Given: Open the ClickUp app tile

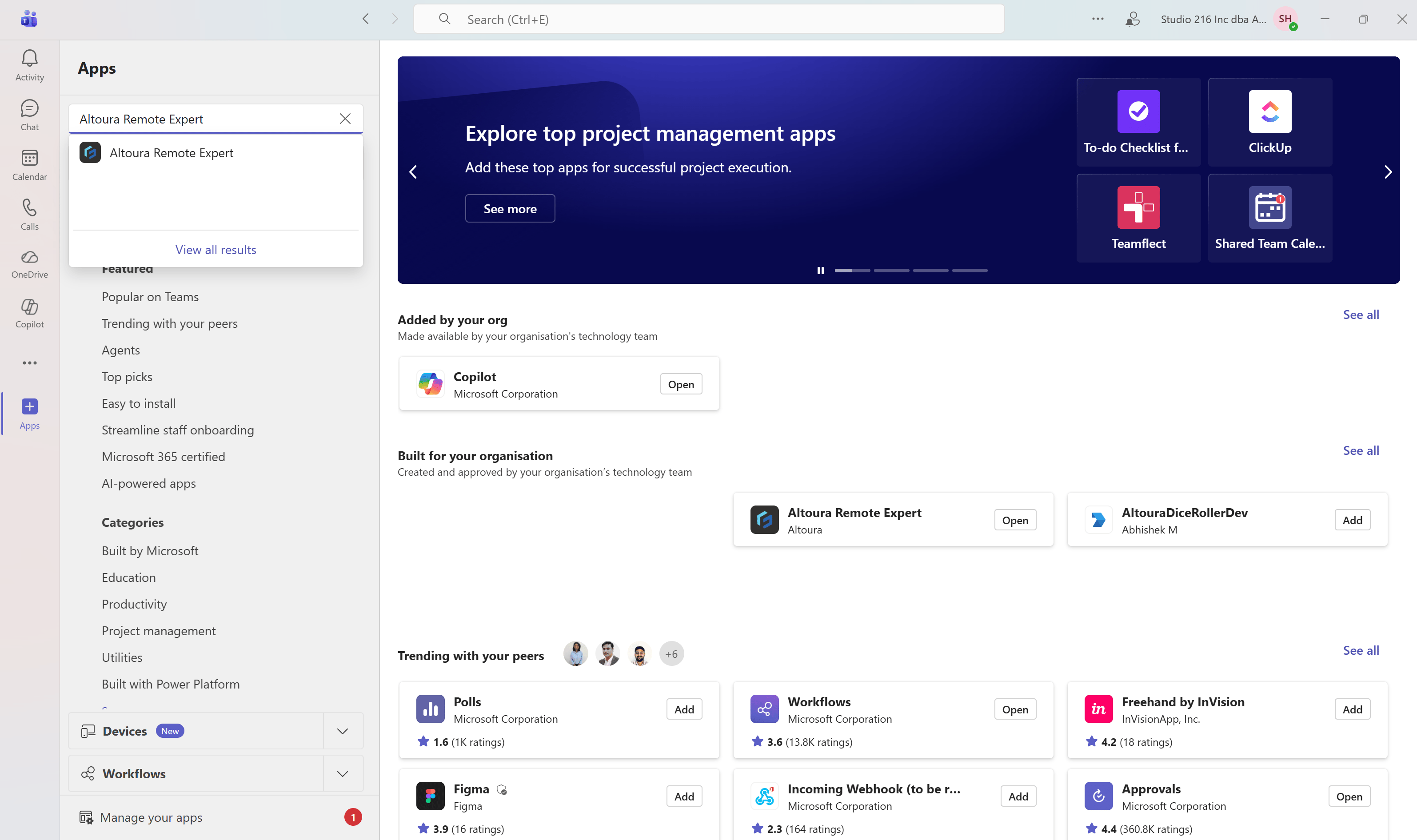Looking at the screenshot, I should pyautogui.click(x=1270, y=122).
